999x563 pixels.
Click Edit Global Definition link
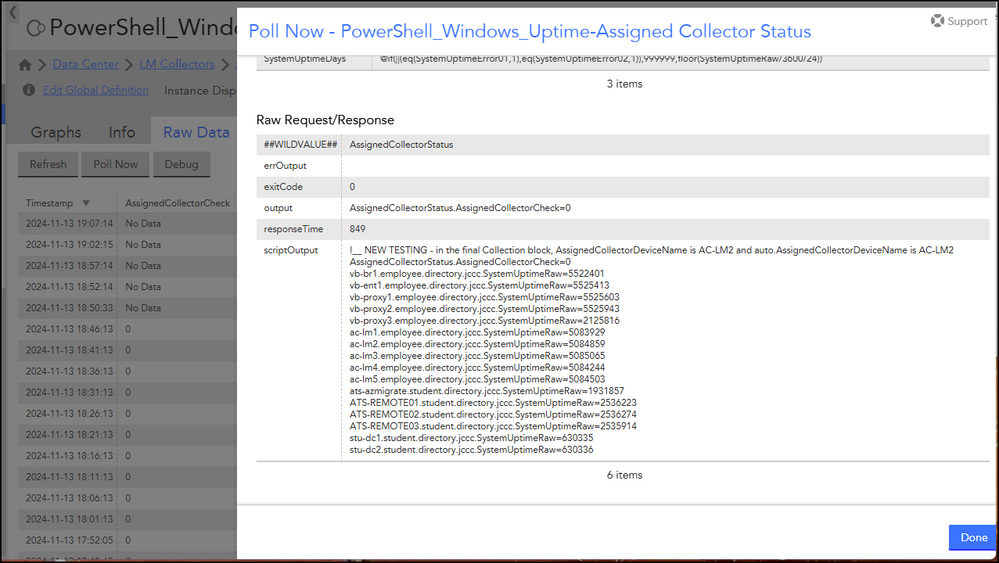(96, 90)
